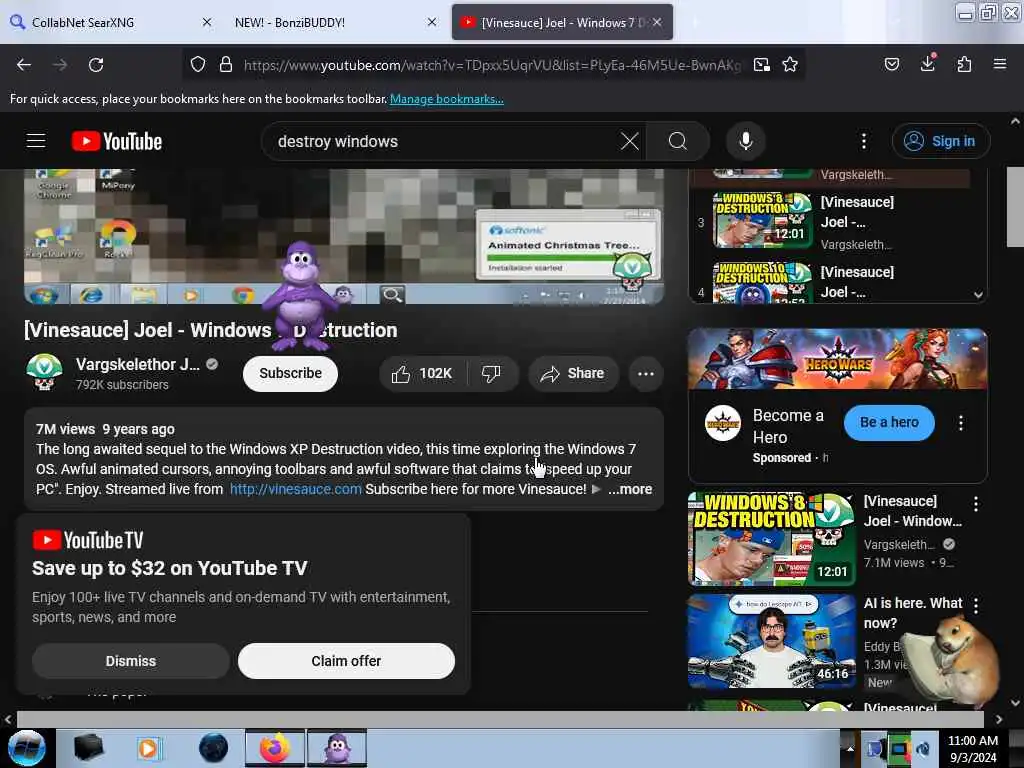Open options for the Hero Wars ad

tap(961, 423)
